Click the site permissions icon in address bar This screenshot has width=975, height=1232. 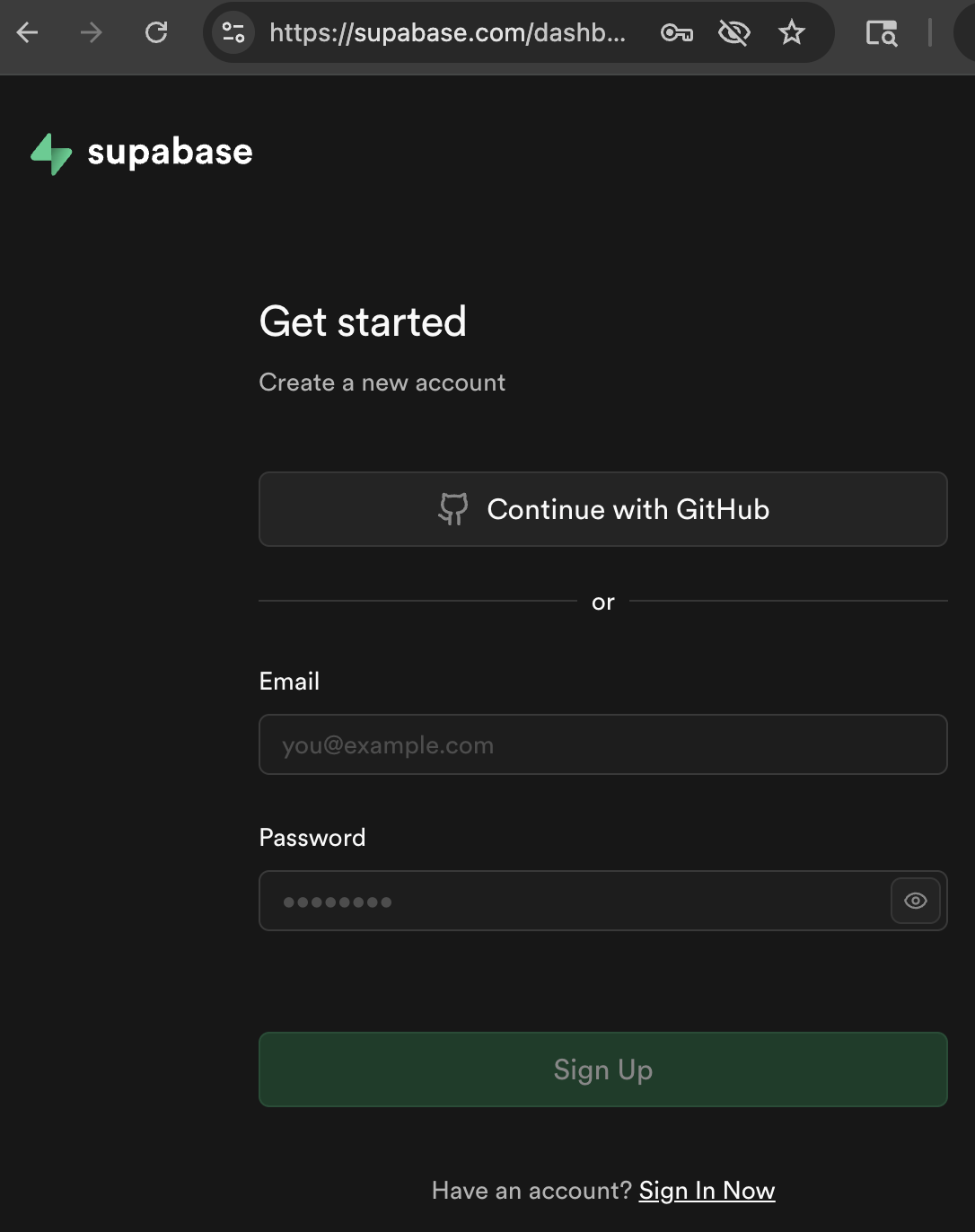click(233, 32)
